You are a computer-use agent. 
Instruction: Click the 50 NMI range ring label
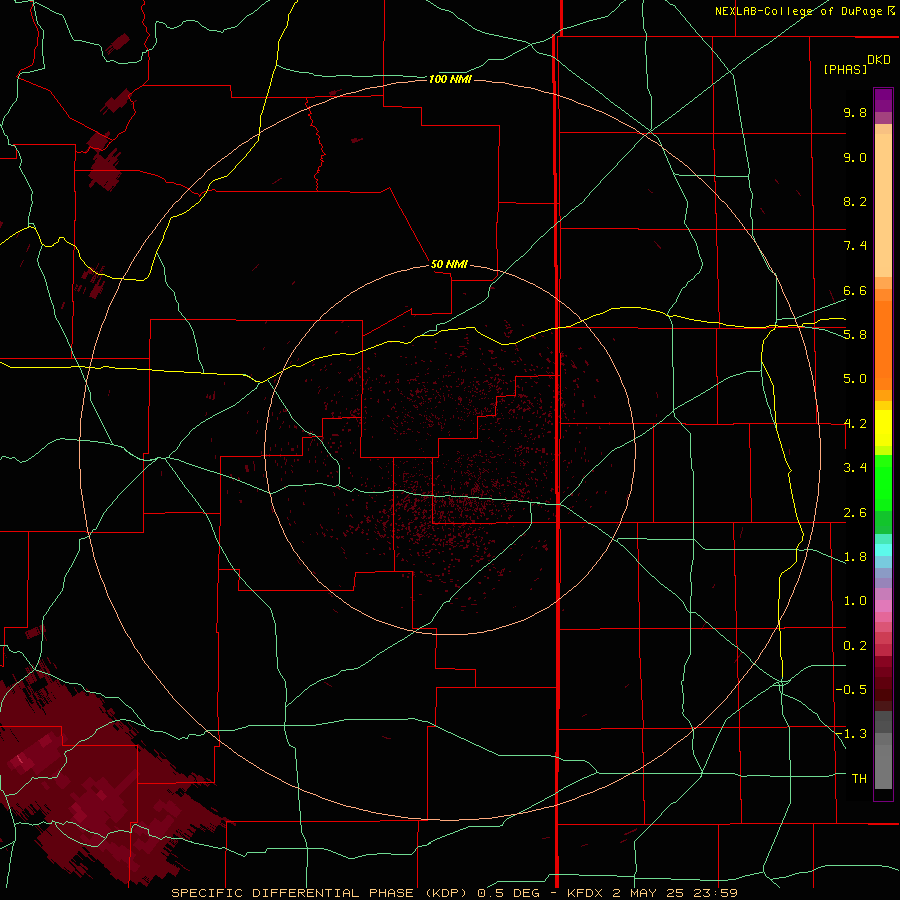click(449, 264)
